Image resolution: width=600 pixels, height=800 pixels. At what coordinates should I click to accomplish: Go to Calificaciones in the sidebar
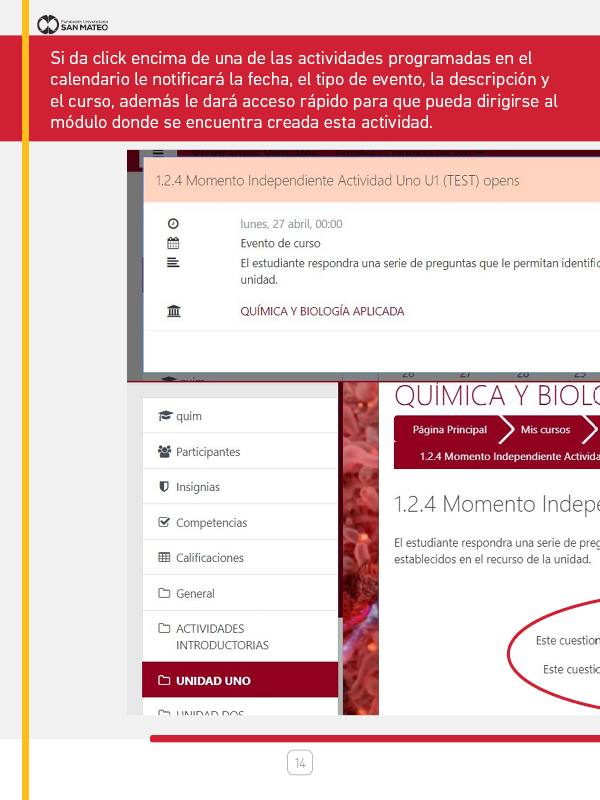click(209, 558)
